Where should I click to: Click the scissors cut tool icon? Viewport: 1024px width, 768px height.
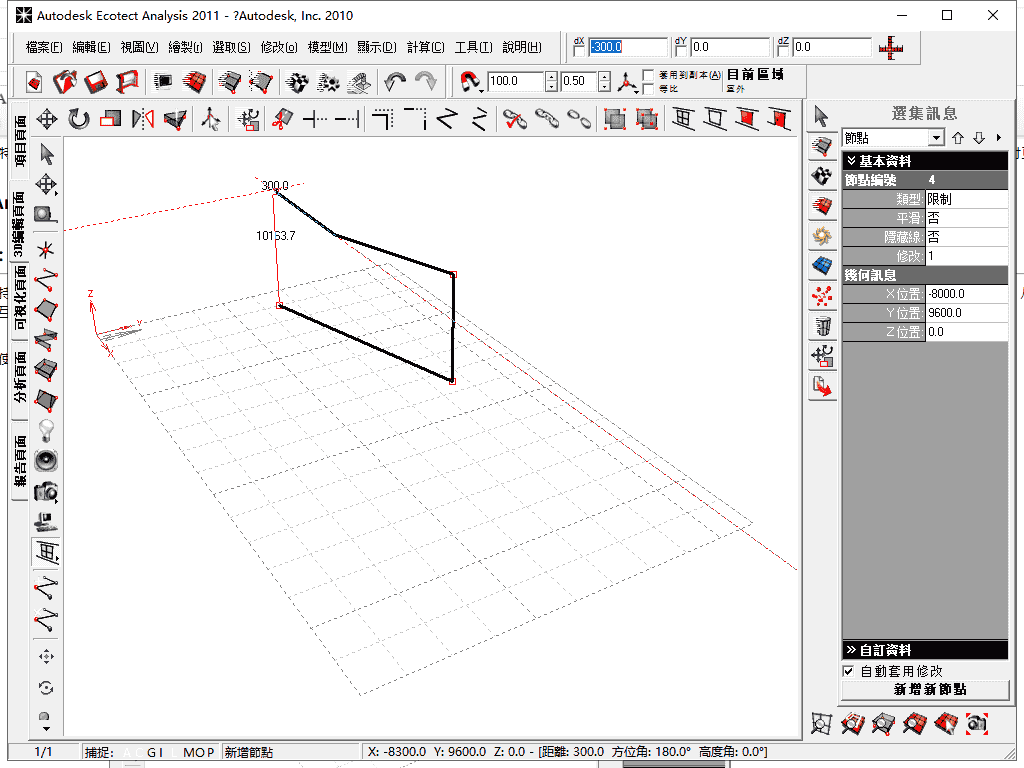283,119
